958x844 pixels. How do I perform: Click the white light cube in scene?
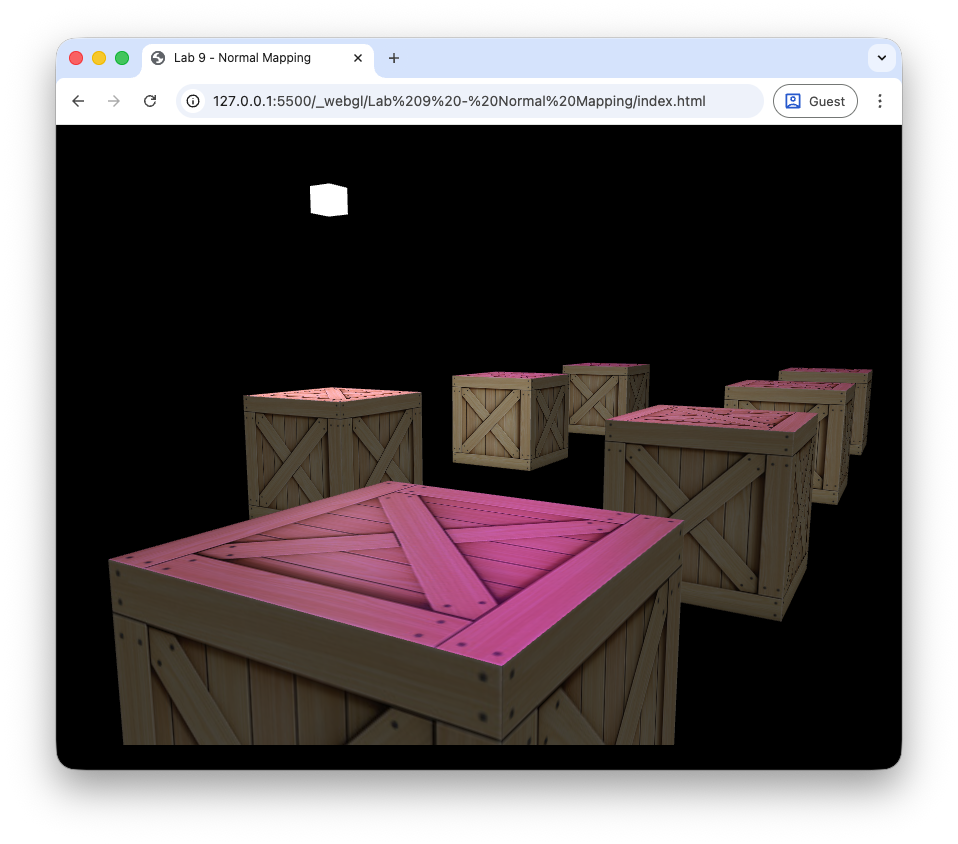click(x=329, y=200)
